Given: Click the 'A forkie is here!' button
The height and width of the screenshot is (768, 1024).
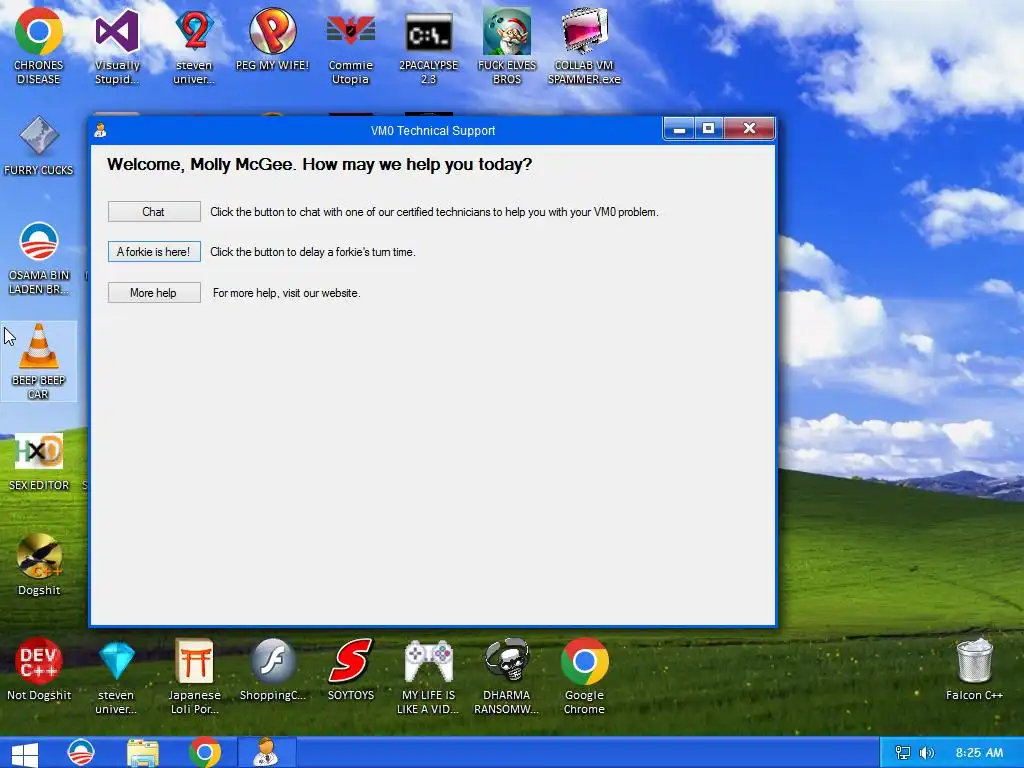Looking at the screenshot, I should point(154,251).
